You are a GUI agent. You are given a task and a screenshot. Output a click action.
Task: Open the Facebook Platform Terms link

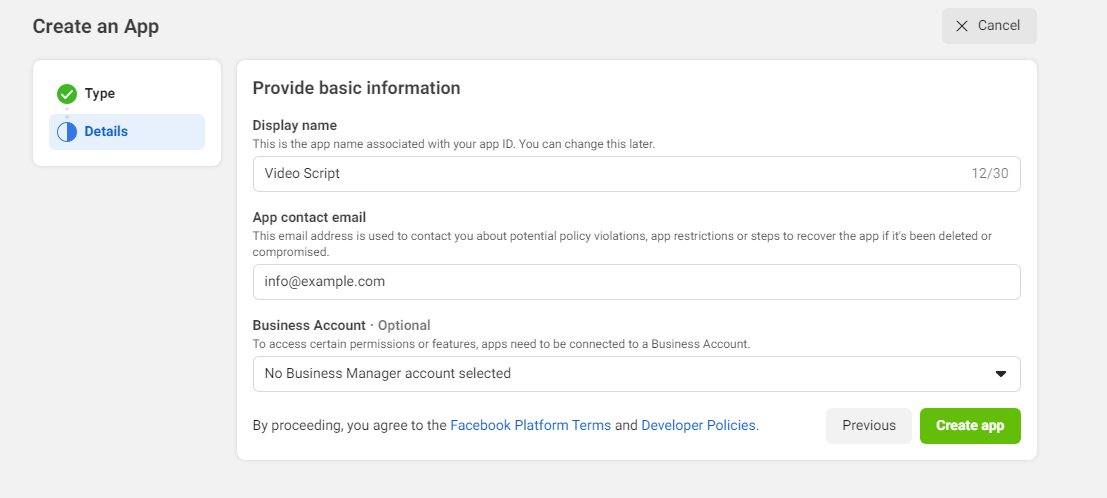[530, 426]
